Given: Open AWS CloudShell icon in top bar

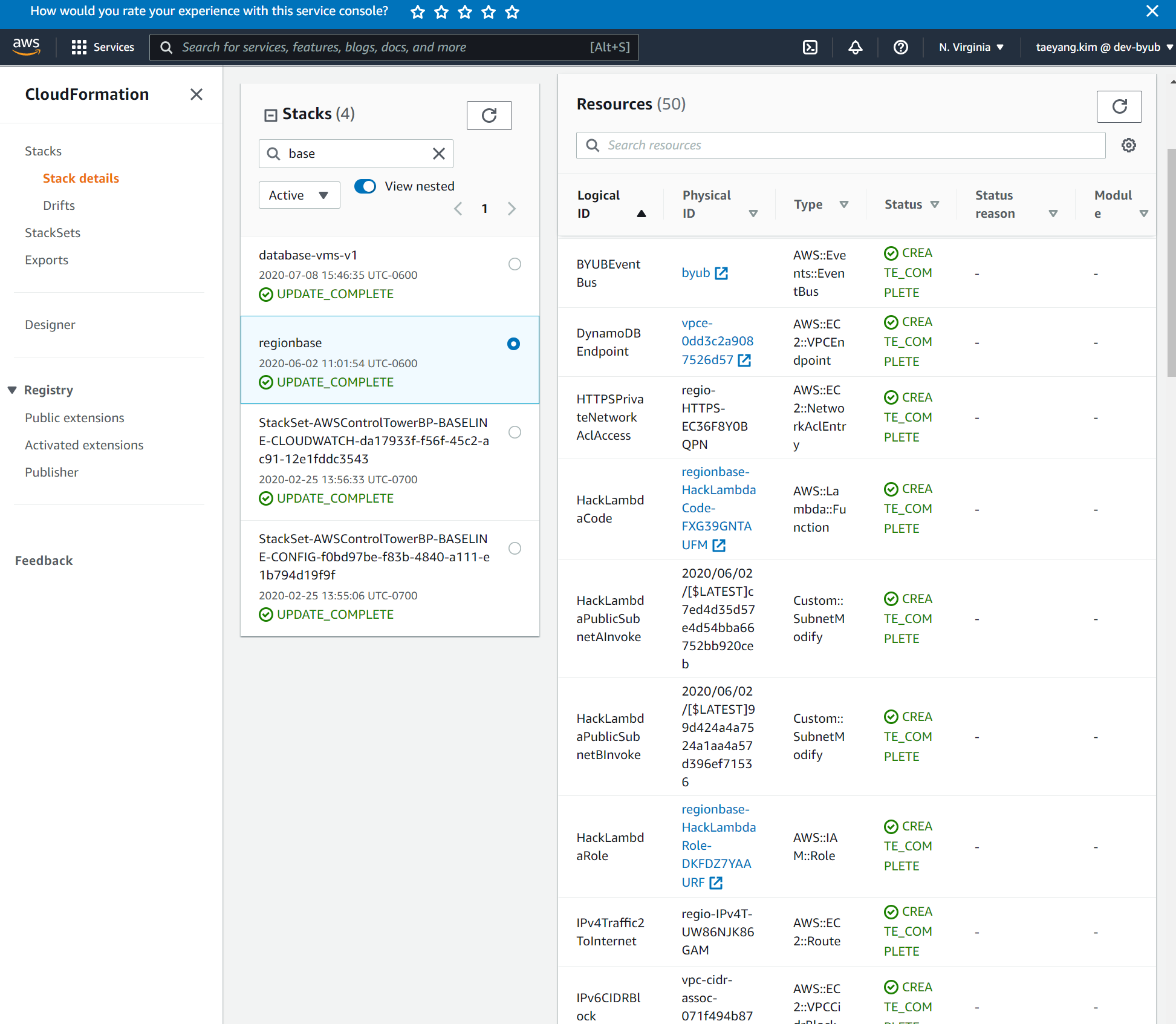Looking at the screenshot, I should [810, 47].
